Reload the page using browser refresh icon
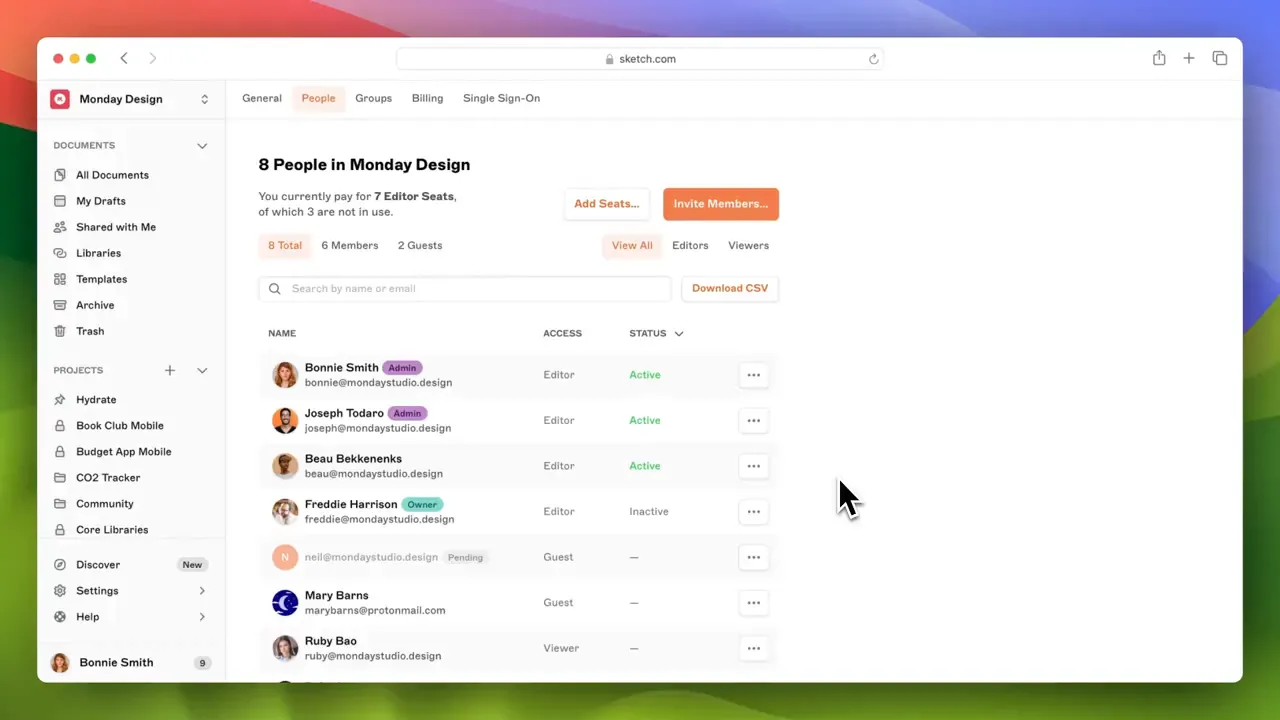1280x720 pixels. pyautogui.click(x=873, y=59)
